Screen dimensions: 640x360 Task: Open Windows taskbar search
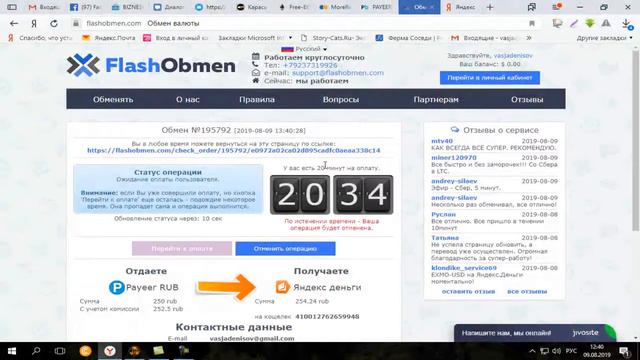36,351
